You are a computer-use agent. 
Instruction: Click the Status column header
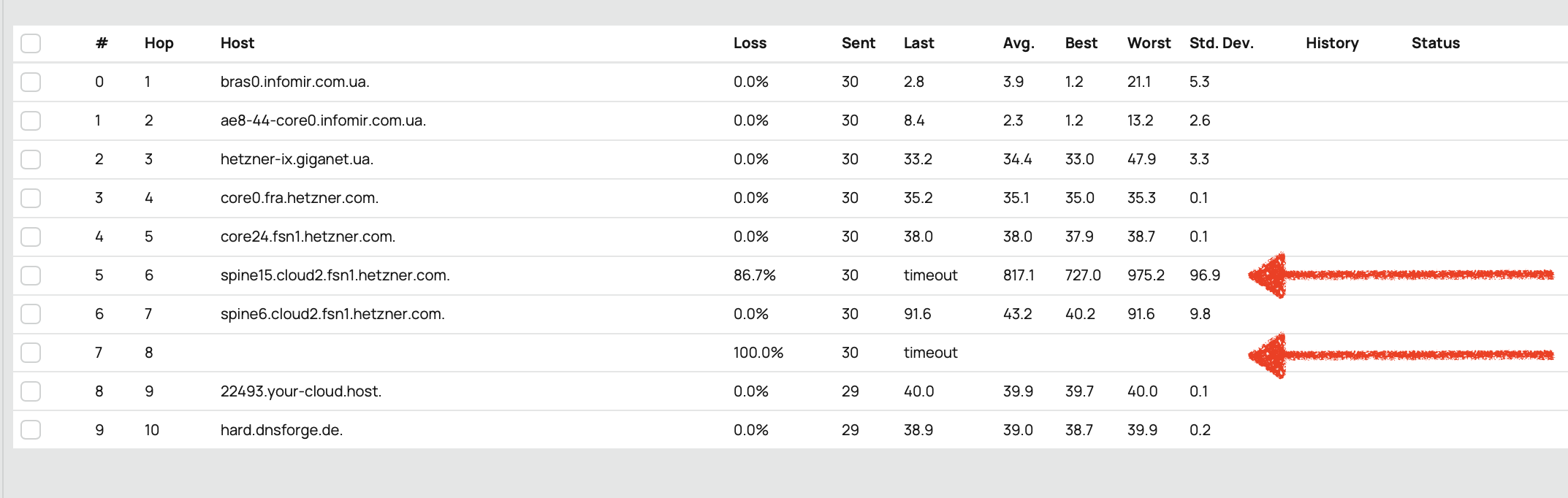1435,43
